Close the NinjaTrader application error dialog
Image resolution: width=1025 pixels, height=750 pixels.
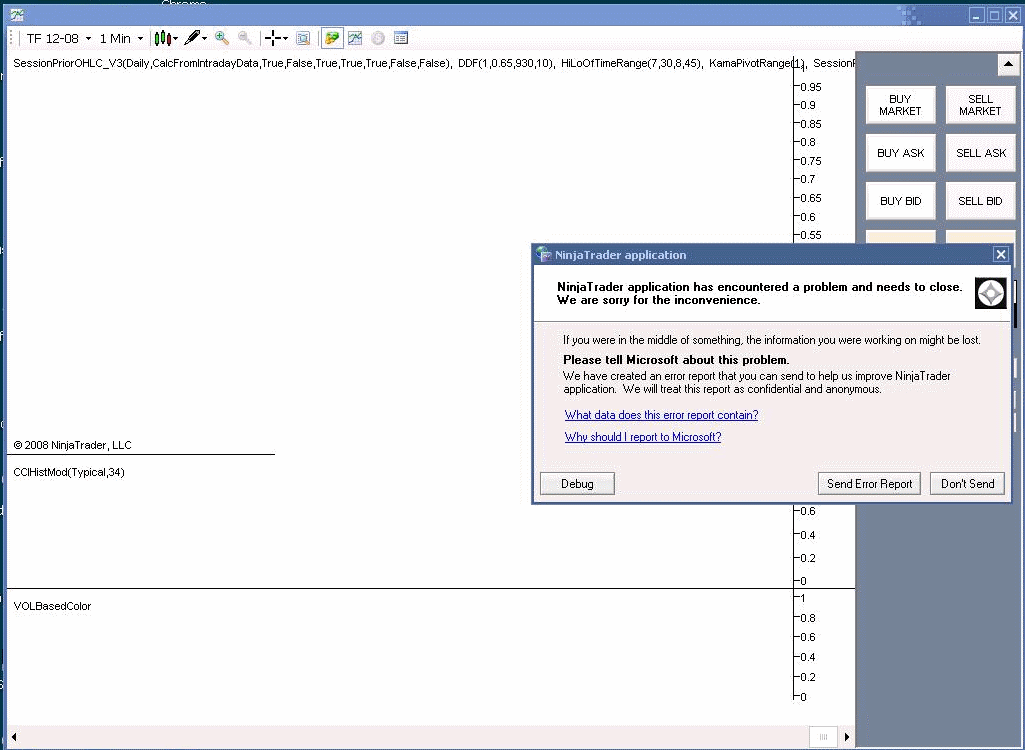click(x=1001, y=254)
